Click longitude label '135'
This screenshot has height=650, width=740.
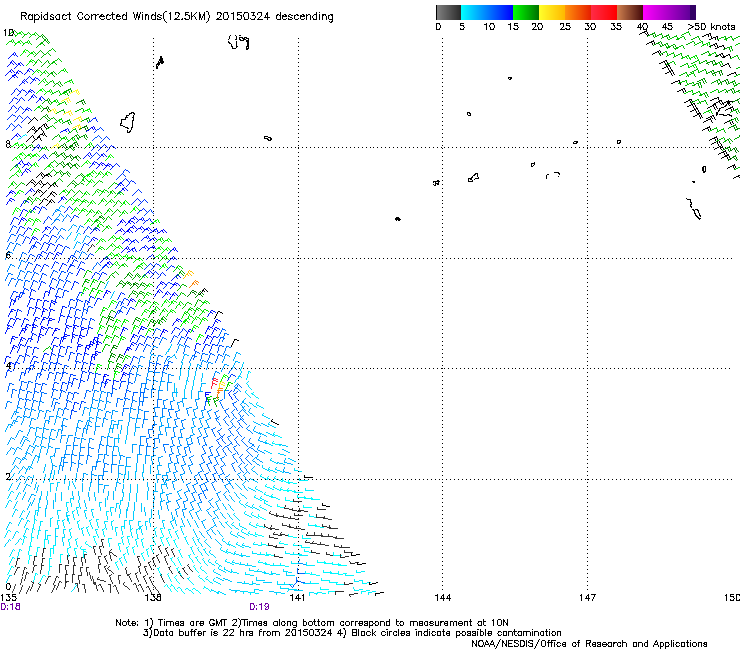coord(8,598)
